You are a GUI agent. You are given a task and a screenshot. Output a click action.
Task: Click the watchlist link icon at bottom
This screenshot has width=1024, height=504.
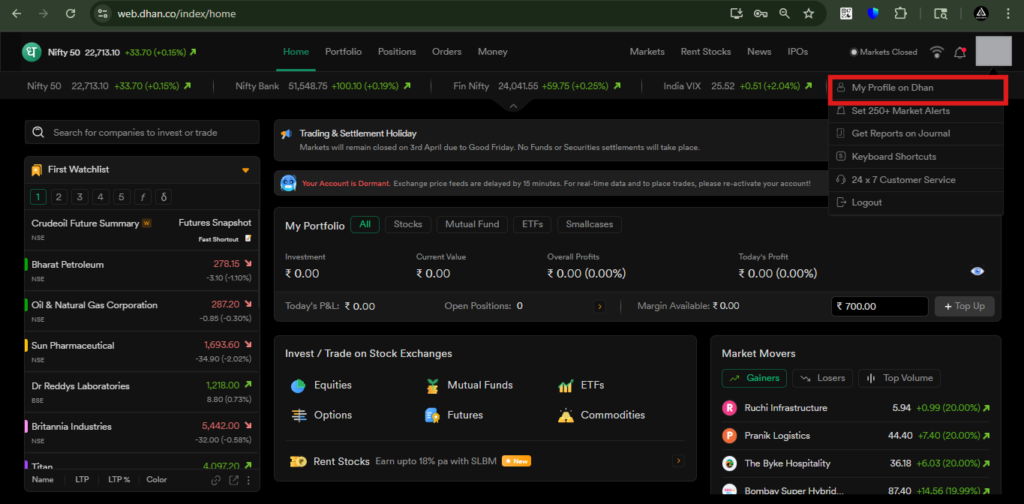215,480
